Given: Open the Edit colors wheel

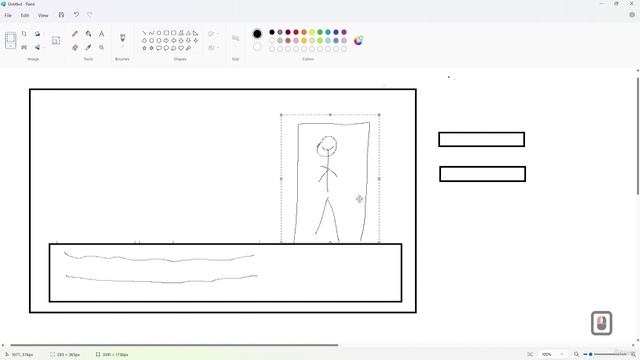Looking at the screenshot, I should [358, 40].
